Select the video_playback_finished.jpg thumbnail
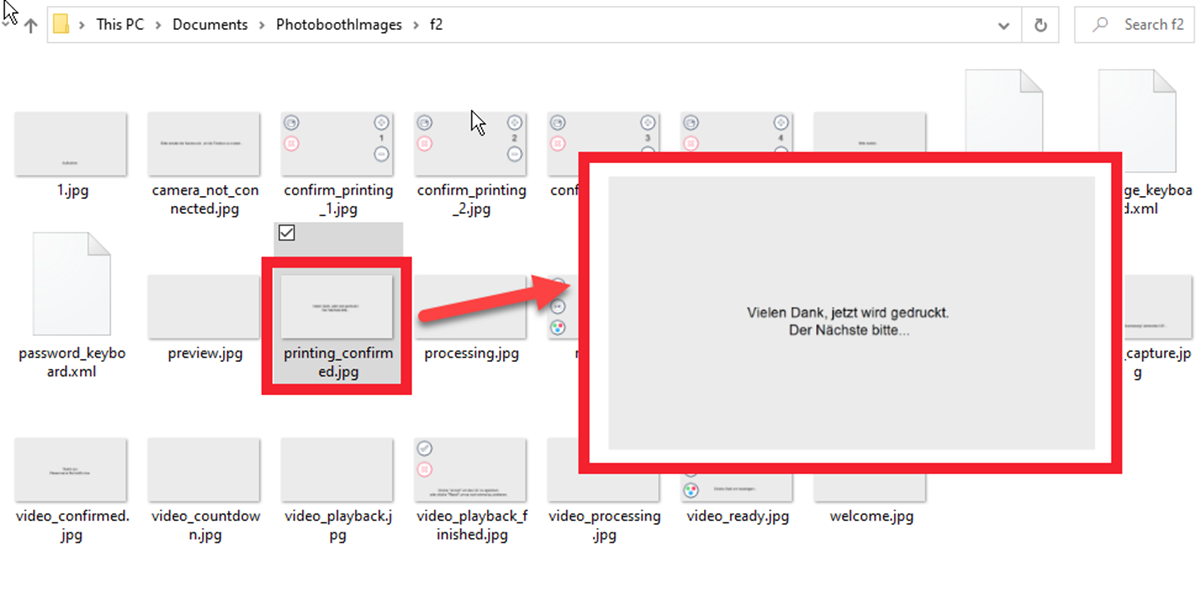The image size is (1200, 590). pyautogui.click(x=471, y=469)
